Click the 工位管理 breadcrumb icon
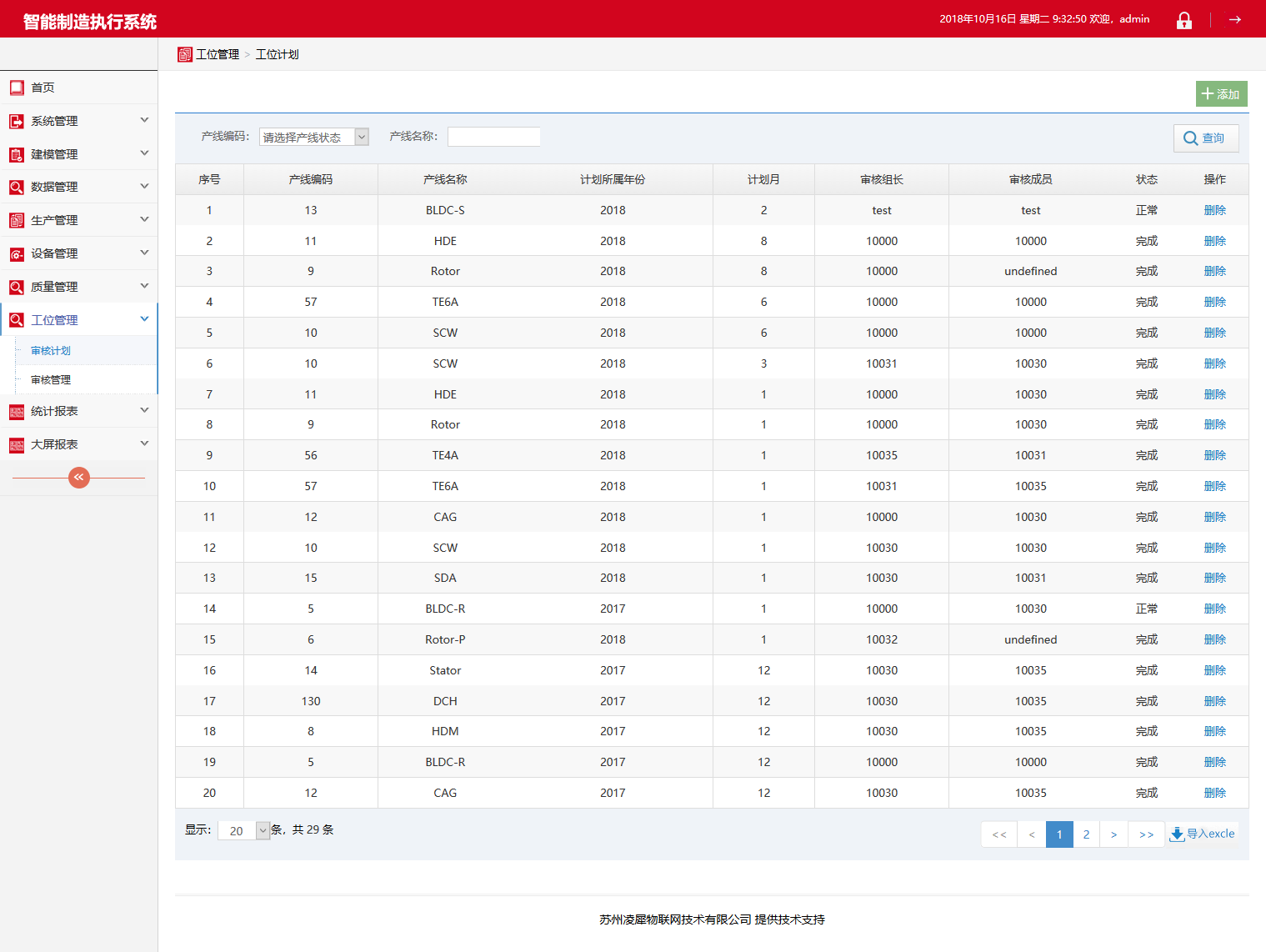Screen dimensions: 1266x952 pyautogui.click(x=185, y=54)
